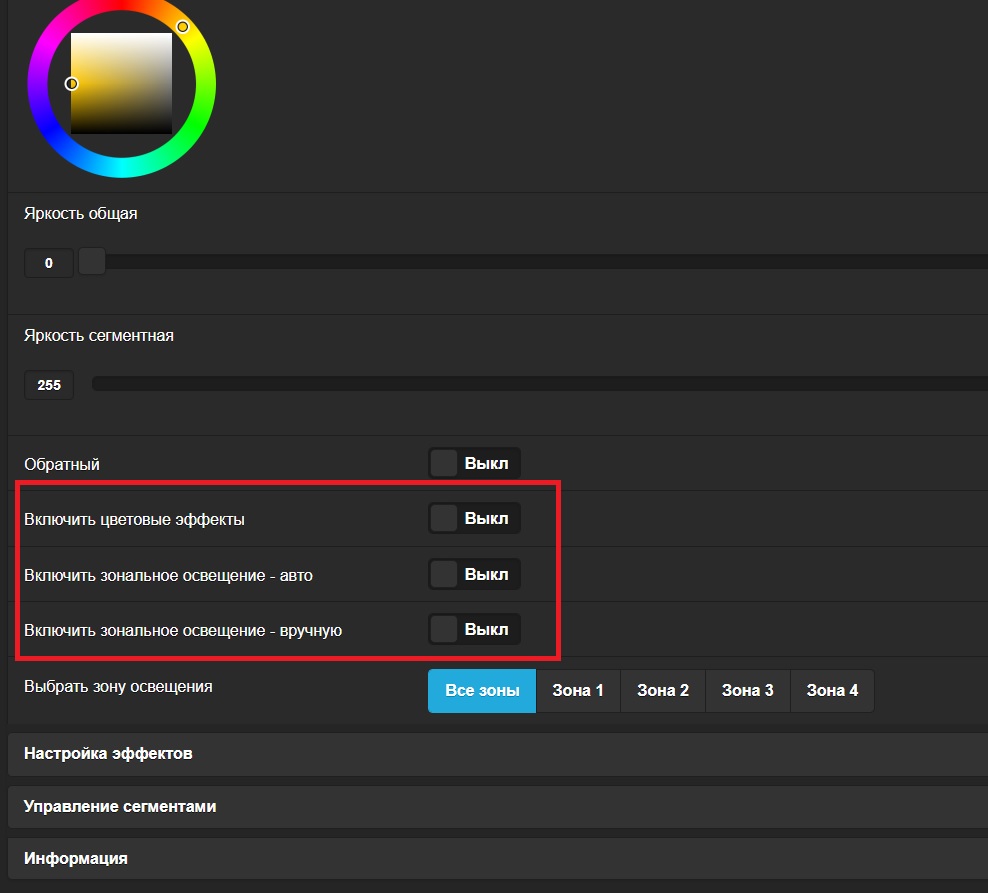Expand the Управление сегментами section
988x893 pixels.
click(x=120, y=807)
